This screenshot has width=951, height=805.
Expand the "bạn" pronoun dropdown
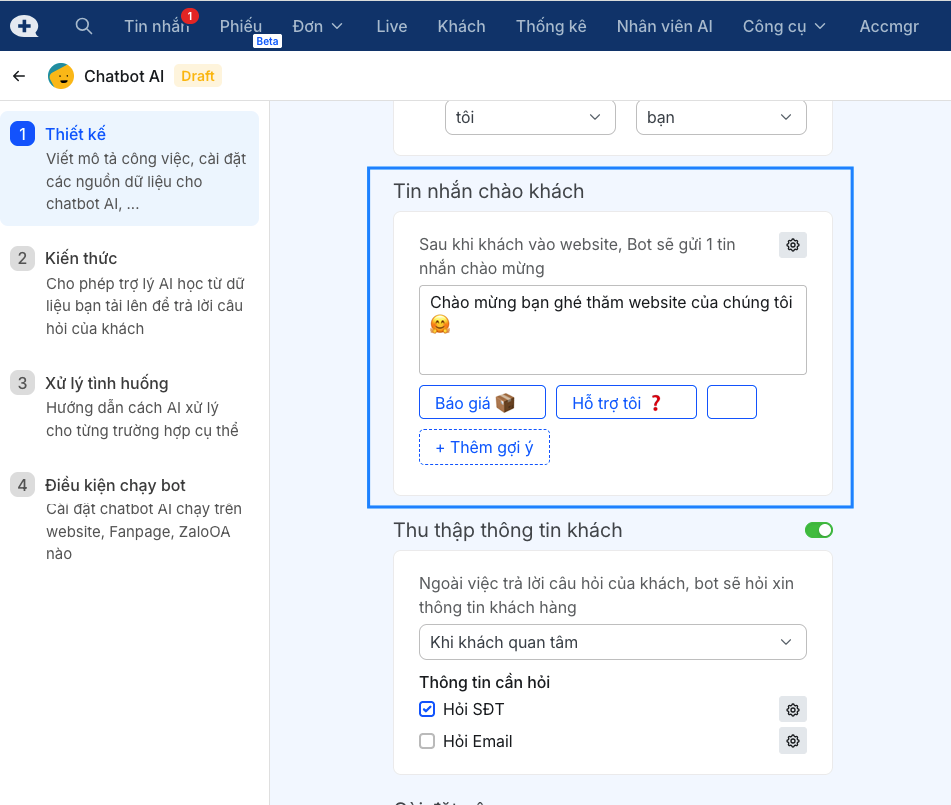tap(720, 117)
